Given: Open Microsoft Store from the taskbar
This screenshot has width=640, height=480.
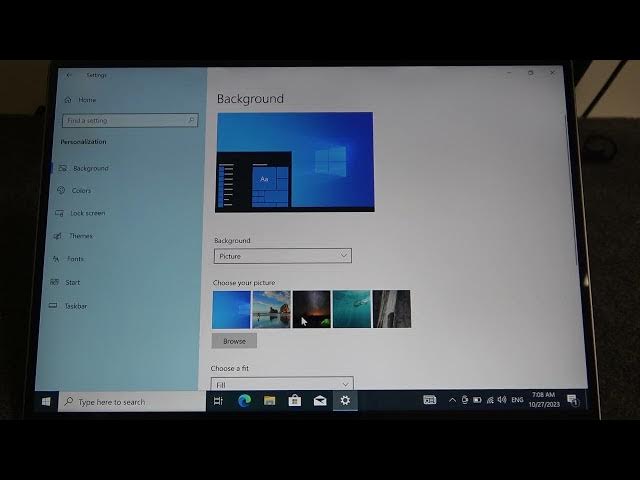Looking at the screenshot, I should (x=295, y=401).
